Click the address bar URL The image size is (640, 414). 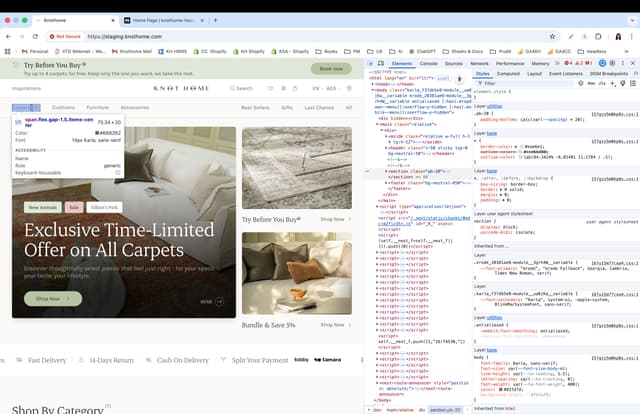125,36
